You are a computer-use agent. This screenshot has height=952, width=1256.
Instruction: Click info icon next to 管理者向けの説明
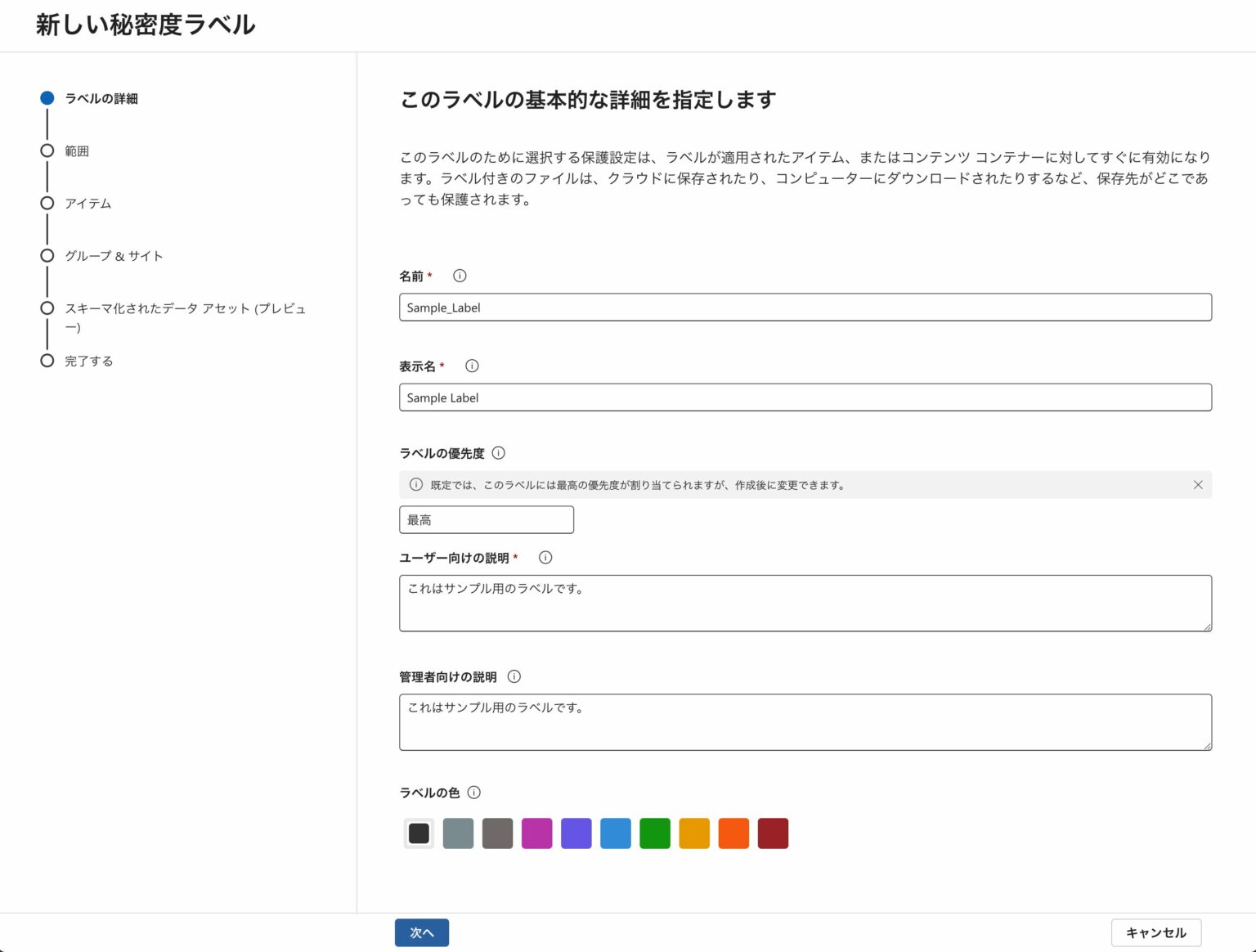[x=514, y=676]
